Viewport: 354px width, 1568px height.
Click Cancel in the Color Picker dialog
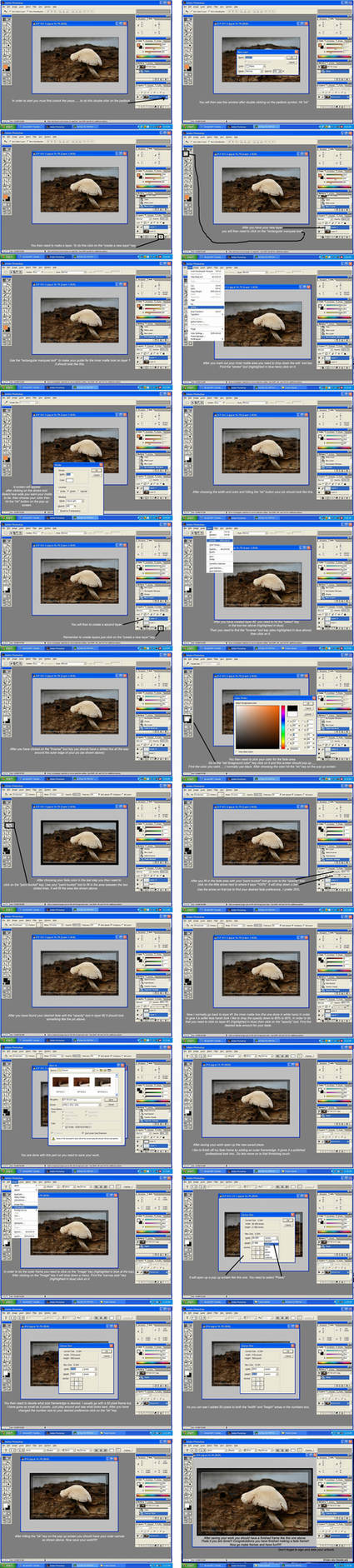[x=308, y=707]
